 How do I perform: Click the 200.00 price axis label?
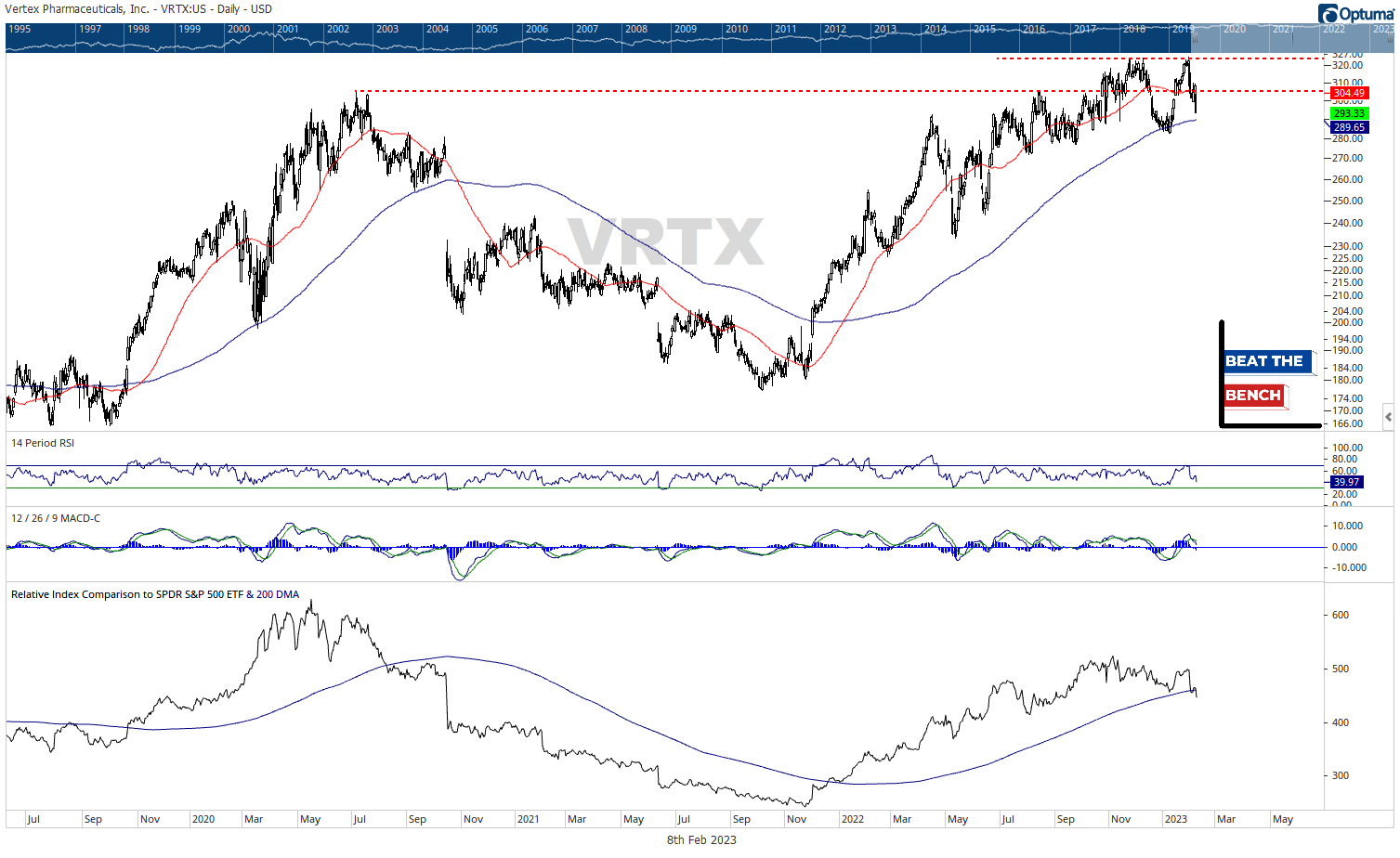click(1347, 322)
